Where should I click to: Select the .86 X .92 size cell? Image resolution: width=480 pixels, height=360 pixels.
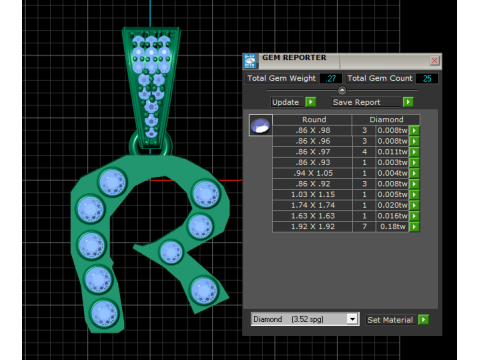(312, 184)
